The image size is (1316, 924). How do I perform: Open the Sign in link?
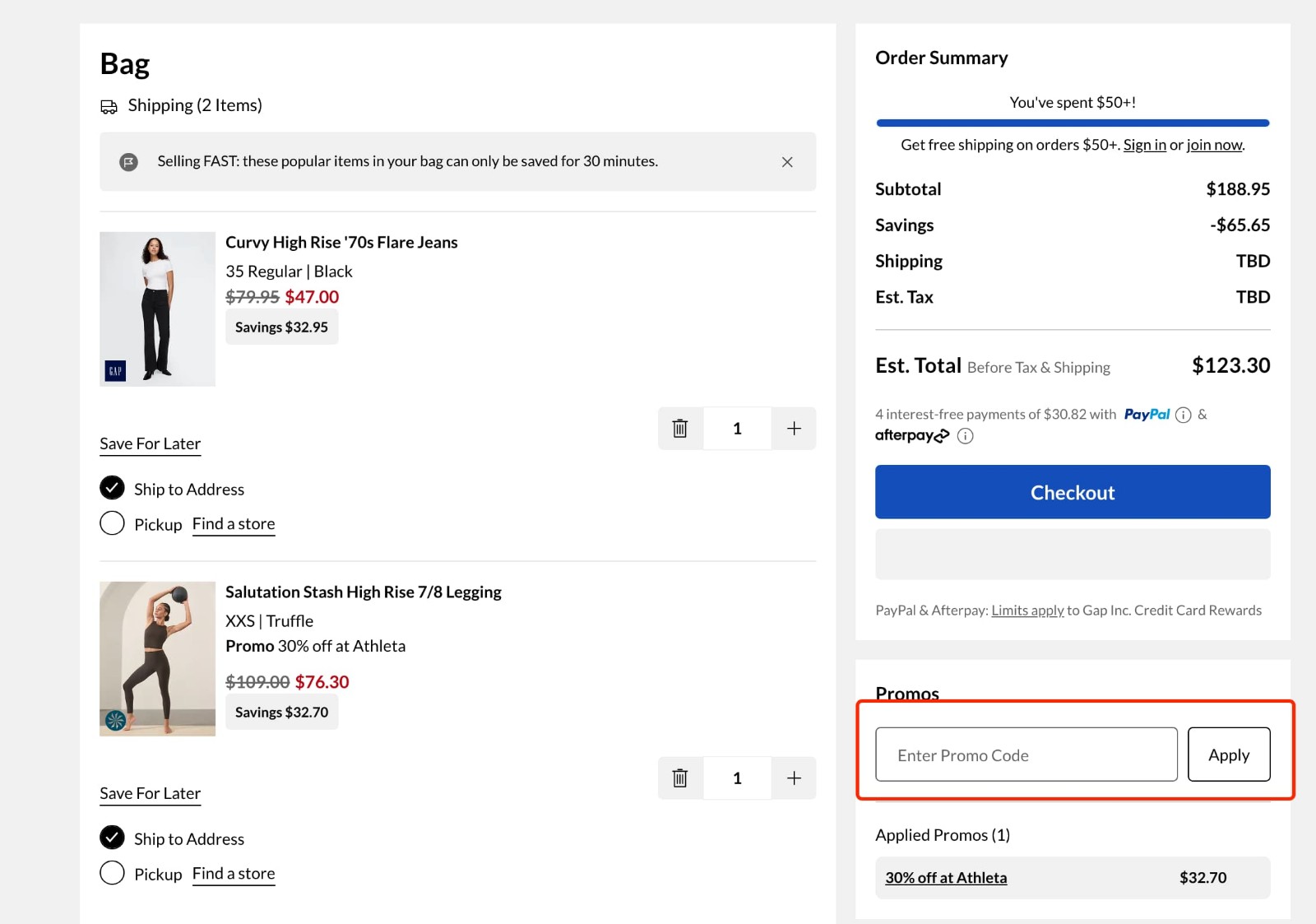coord(1144,145)
